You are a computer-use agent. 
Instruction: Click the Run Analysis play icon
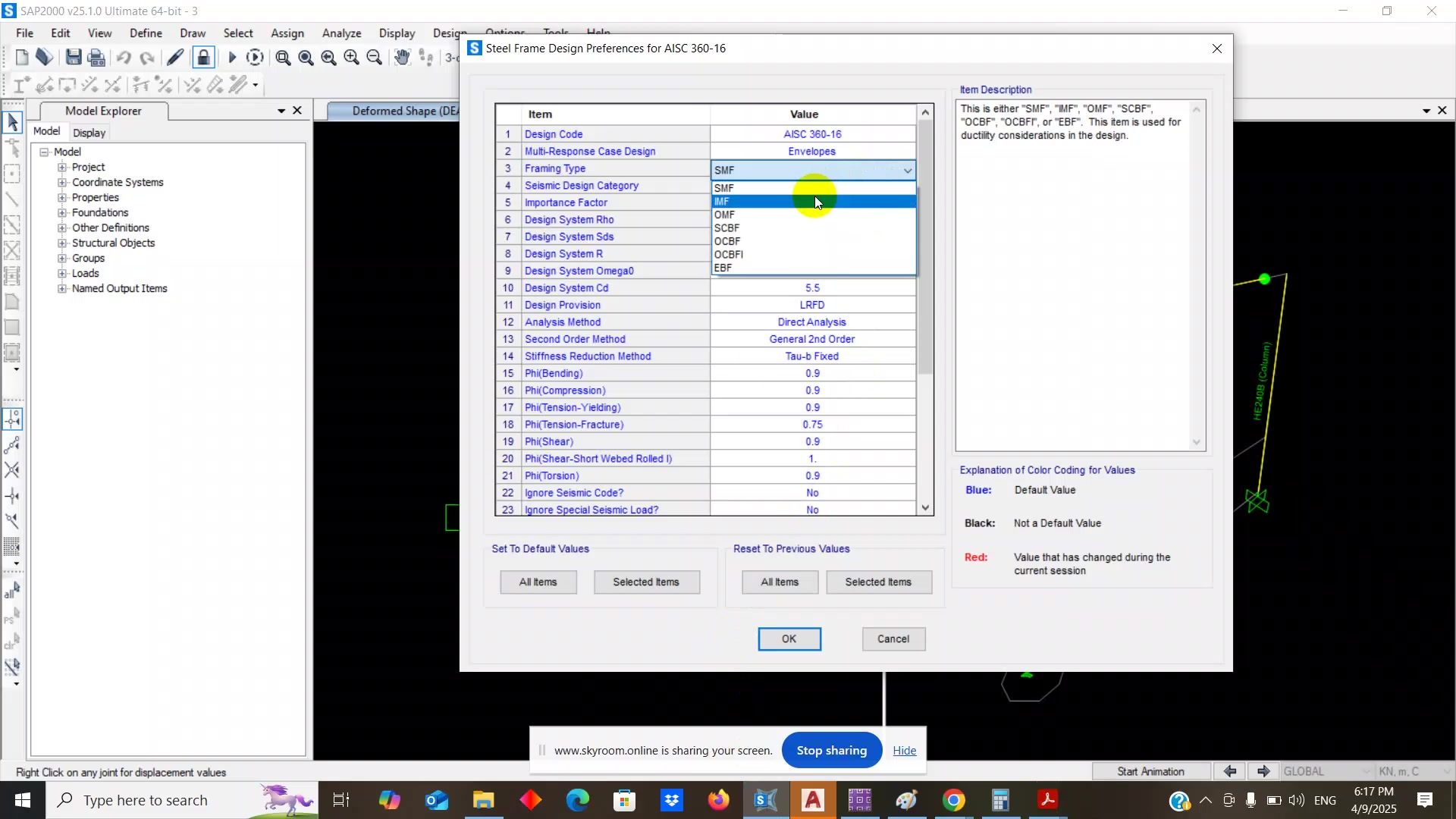232,58
